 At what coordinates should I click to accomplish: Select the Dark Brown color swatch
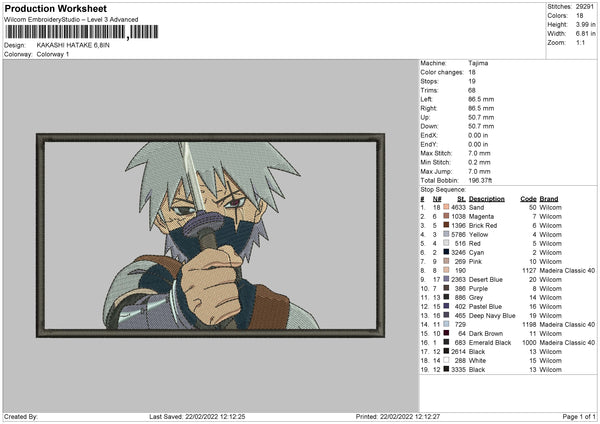(446, 333)
